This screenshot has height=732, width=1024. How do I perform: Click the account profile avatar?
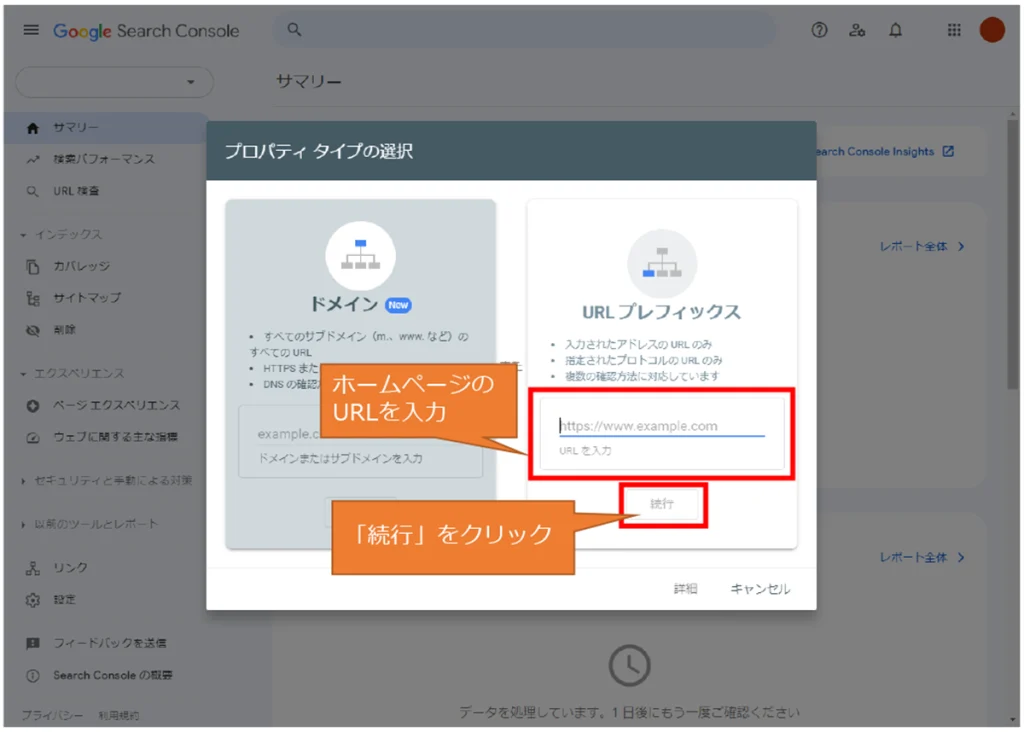991,30
